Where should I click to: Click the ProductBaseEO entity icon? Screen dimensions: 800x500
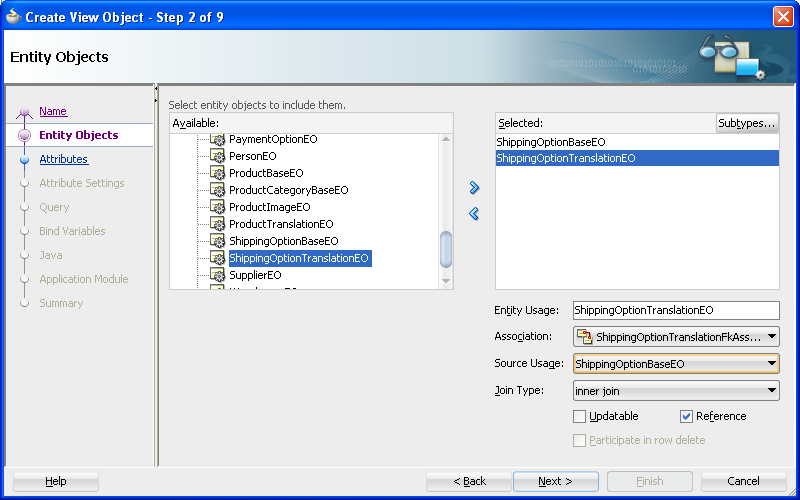click(218, 173)
